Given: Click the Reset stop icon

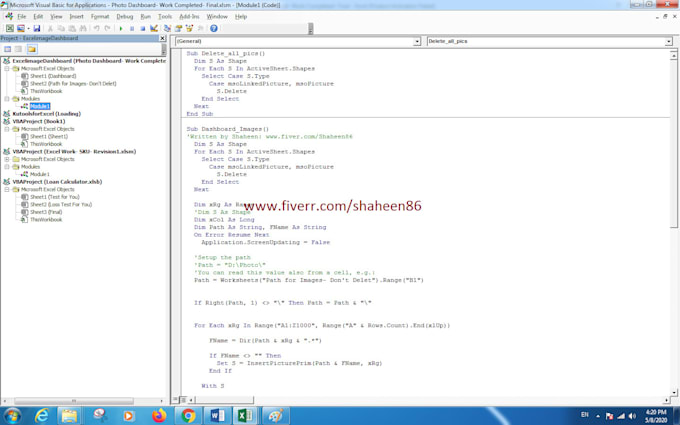Looking at the screenshot, I should [143, 28].
